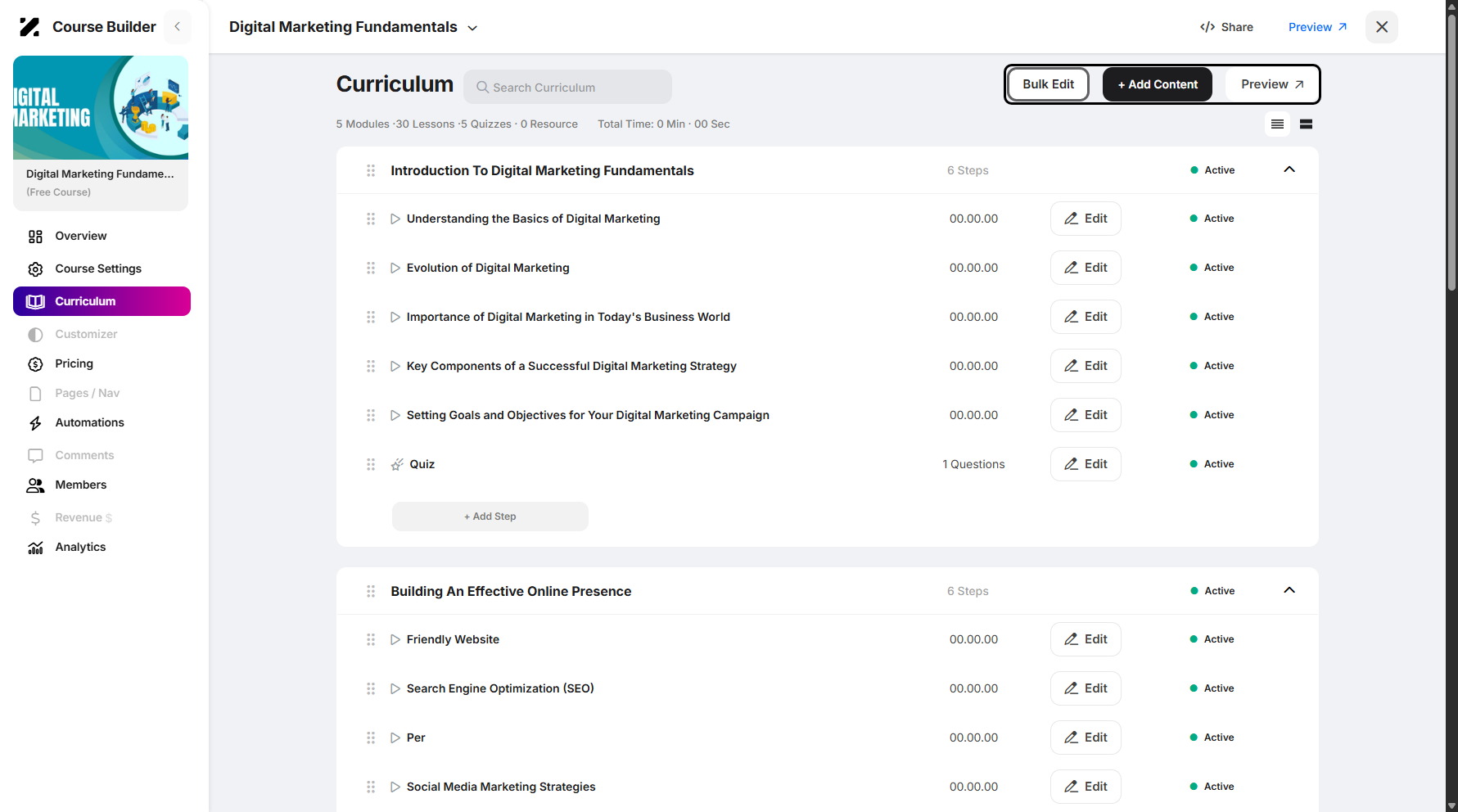Click drag handle for Understanding the Basics lesson

pos(371,219)
